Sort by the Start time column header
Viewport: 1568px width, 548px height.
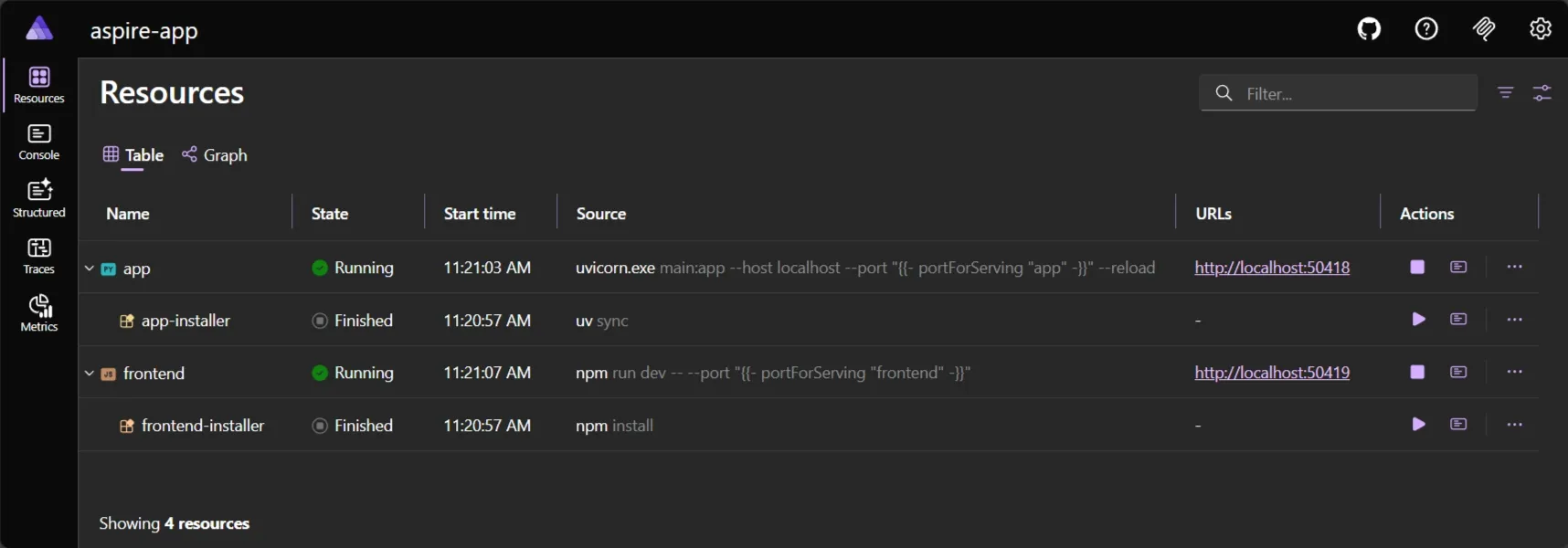click(480, 214)
